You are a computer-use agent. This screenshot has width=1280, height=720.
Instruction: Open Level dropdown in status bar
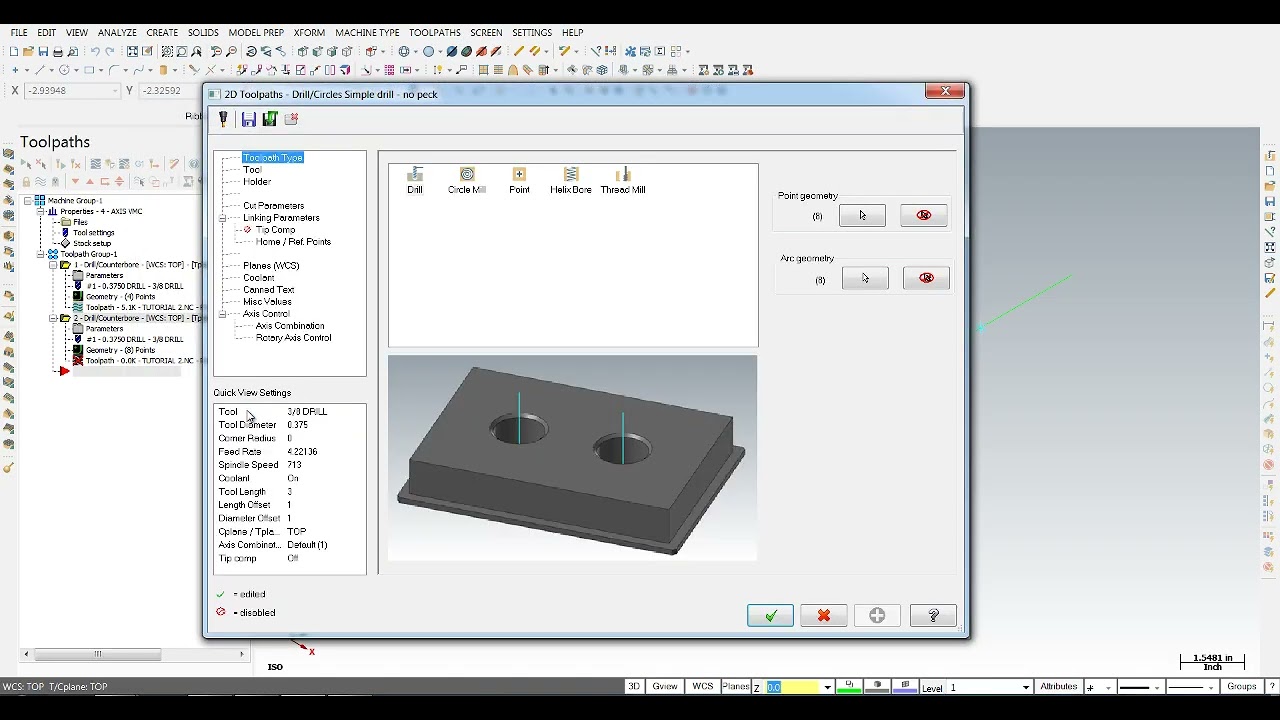(1025, 688)
